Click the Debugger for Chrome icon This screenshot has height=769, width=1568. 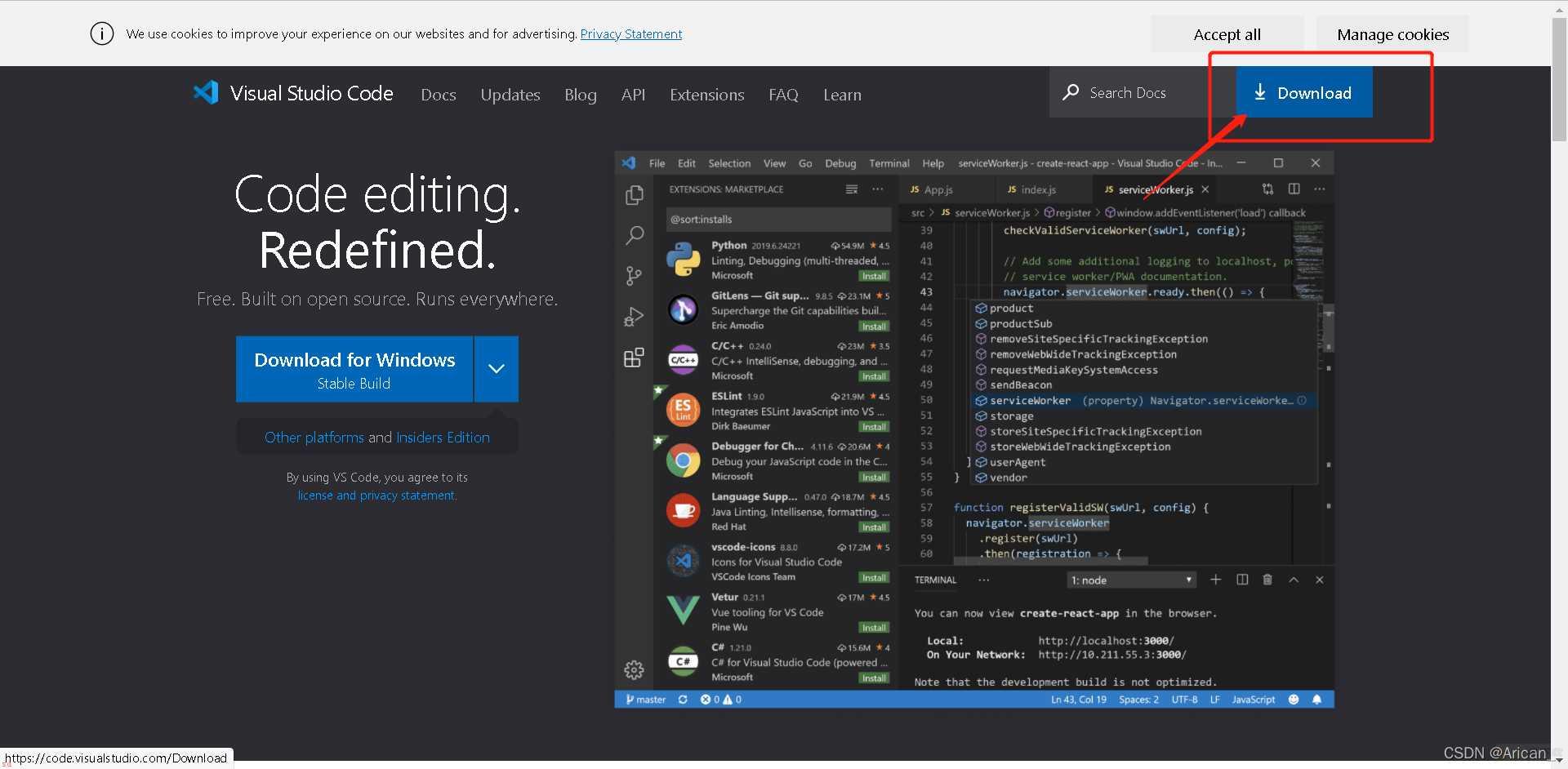tap(683, 461)
